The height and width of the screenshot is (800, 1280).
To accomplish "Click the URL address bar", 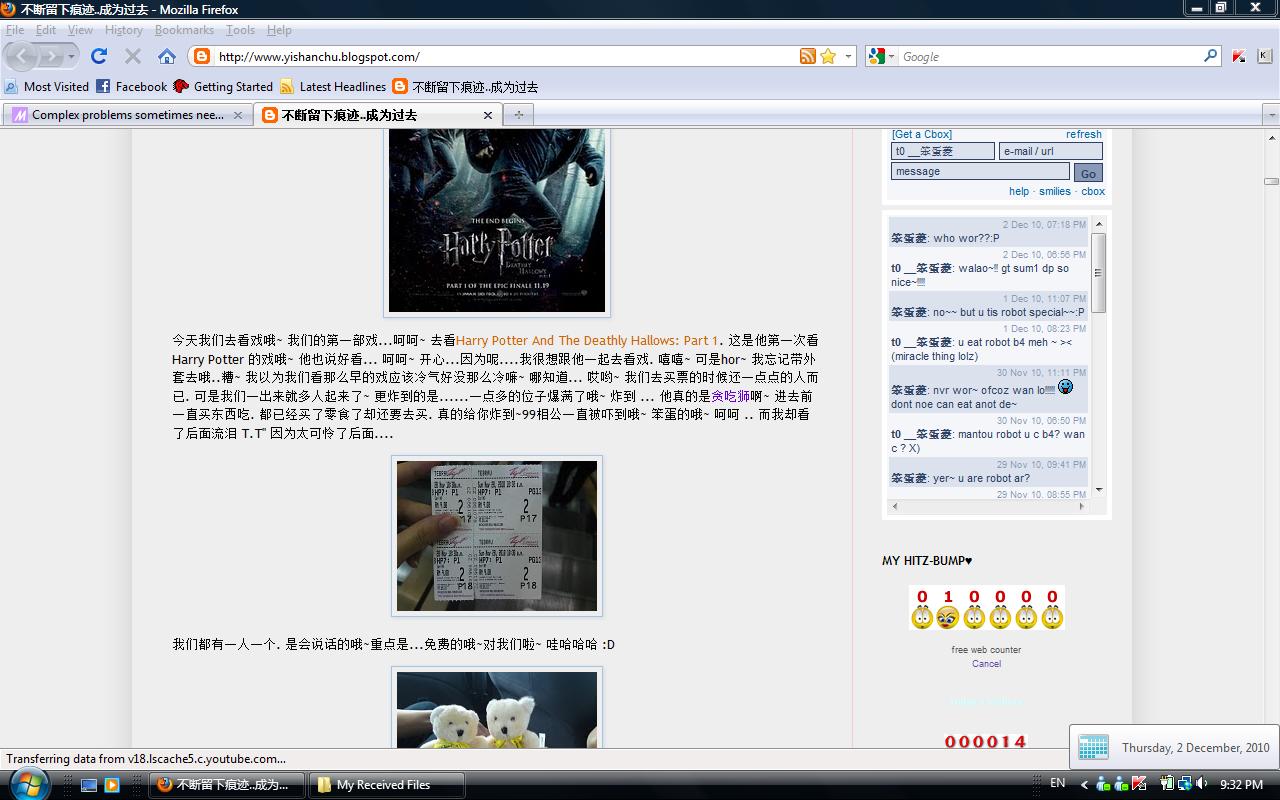I will point(505,57).
